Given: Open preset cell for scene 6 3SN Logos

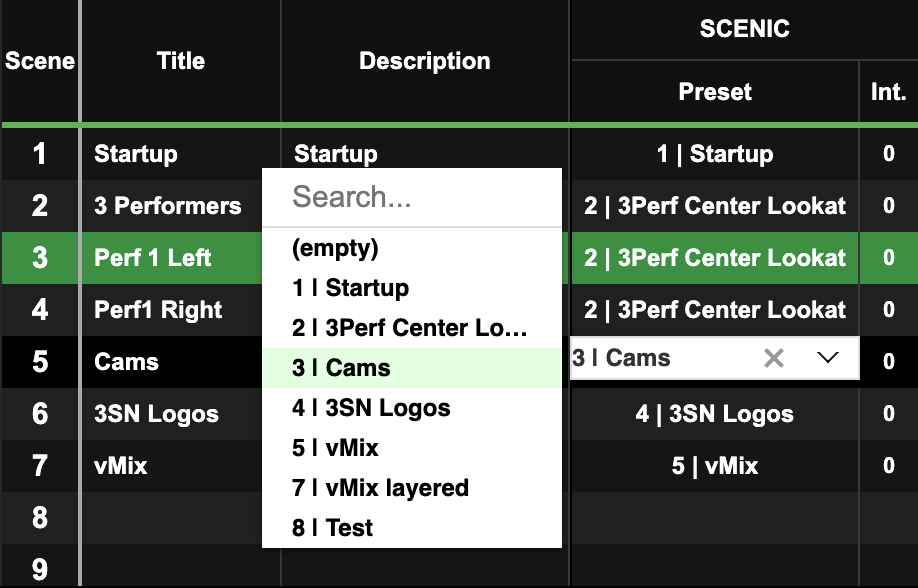Looking at the screenshot, I should (x=714, y=414).
